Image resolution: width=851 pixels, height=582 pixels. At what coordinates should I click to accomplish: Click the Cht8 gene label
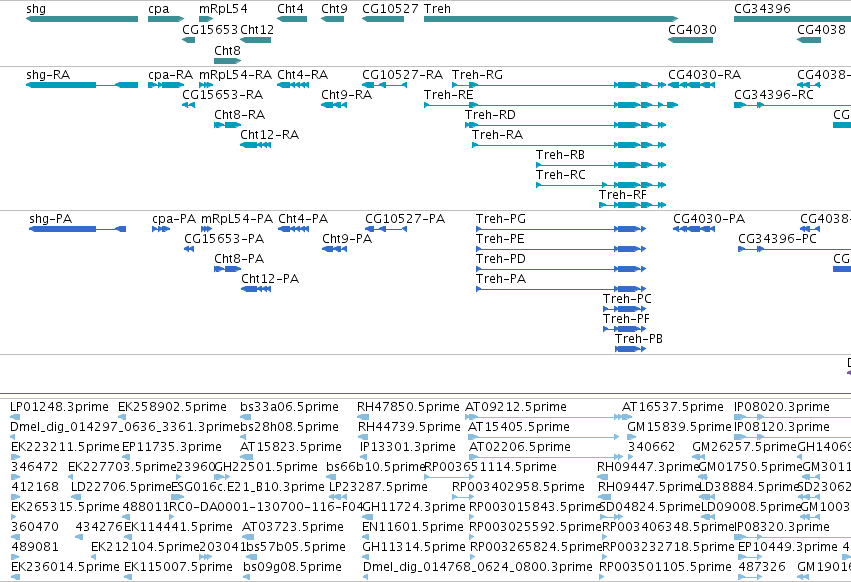coord(227,50)
